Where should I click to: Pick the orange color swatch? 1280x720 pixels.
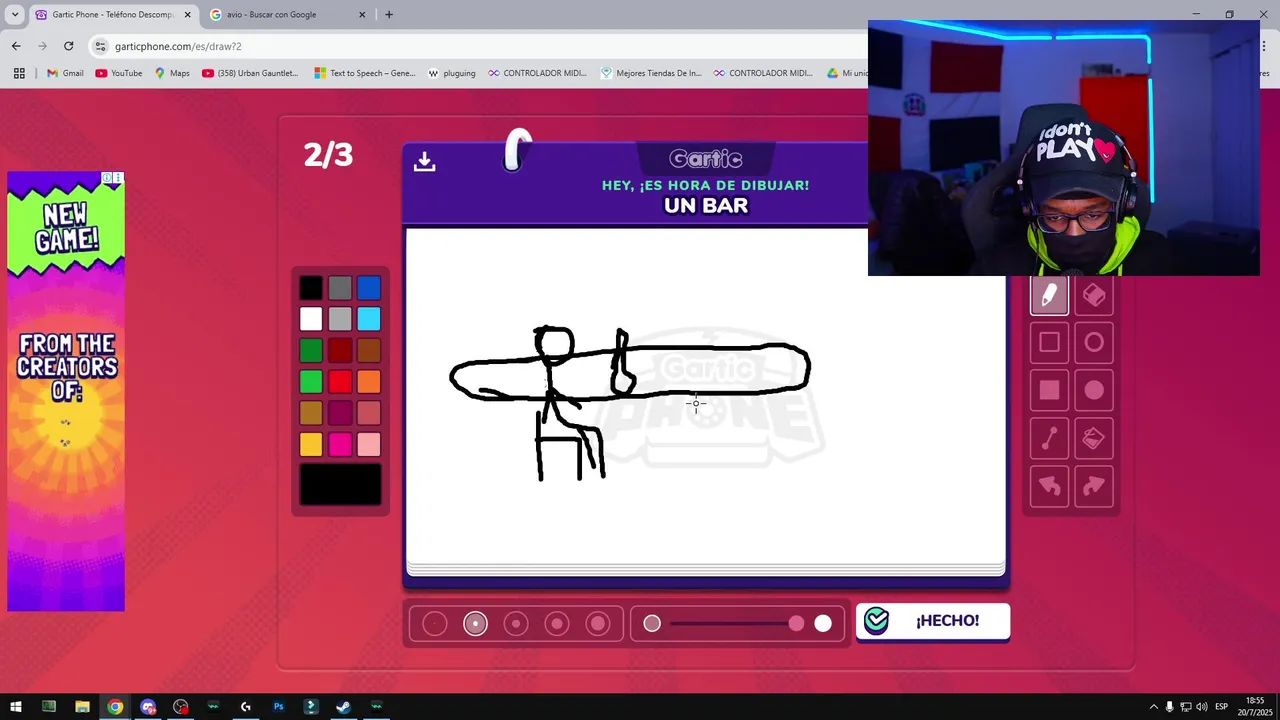[369, 381]
